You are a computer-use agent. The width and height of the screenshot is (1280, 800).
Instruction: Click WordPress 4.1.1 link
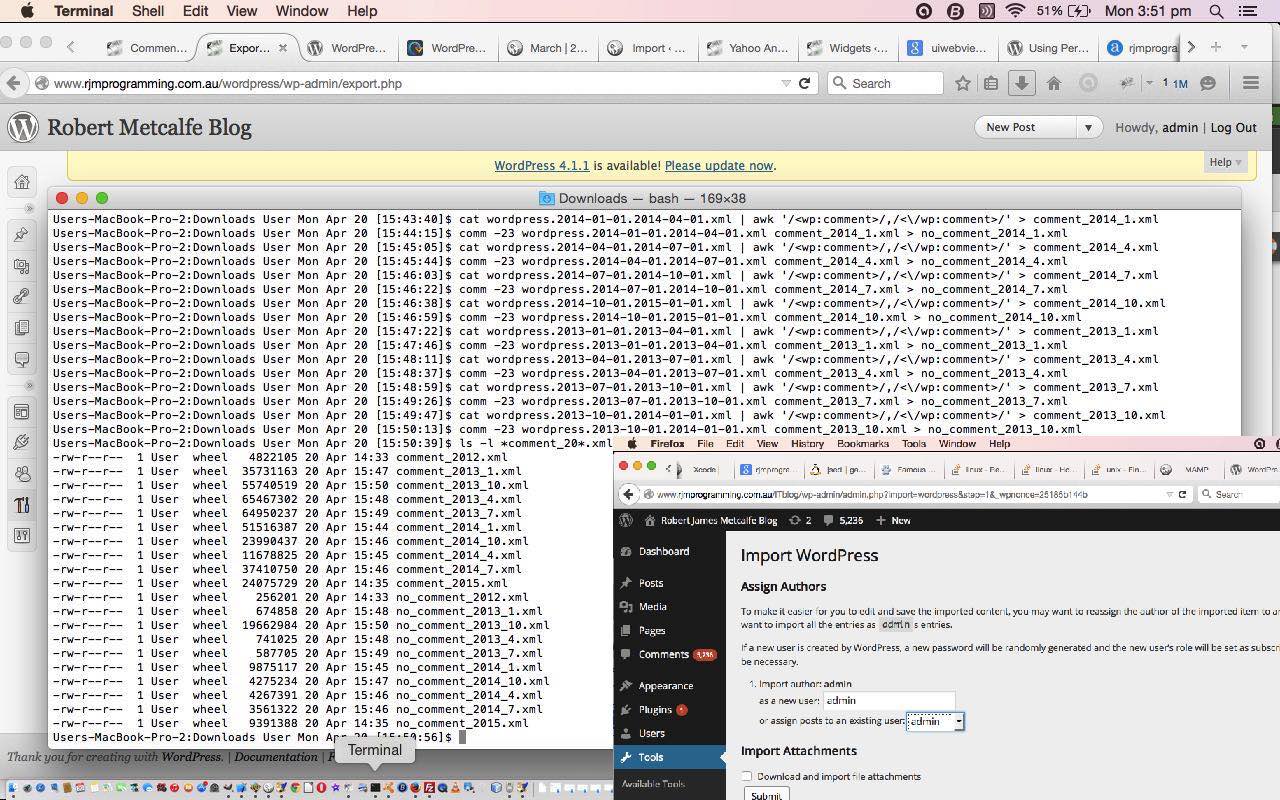541,166
